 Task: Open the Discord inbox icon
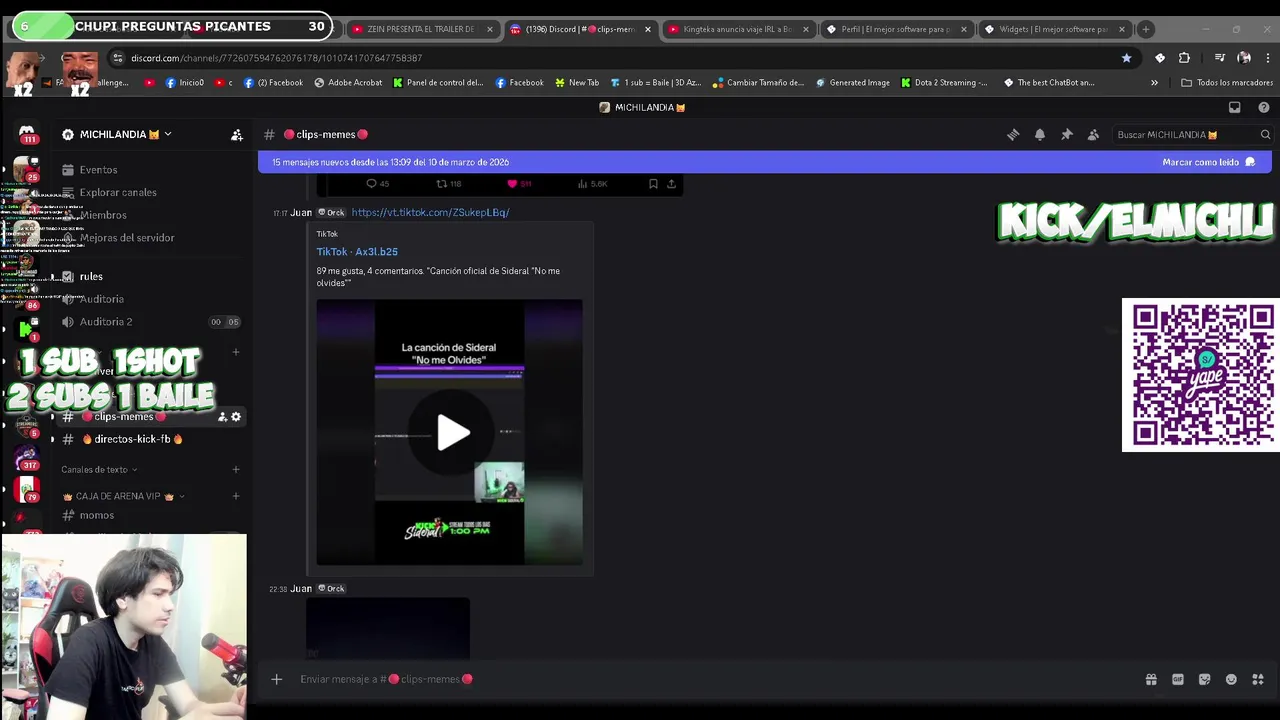click(1235, 107)
